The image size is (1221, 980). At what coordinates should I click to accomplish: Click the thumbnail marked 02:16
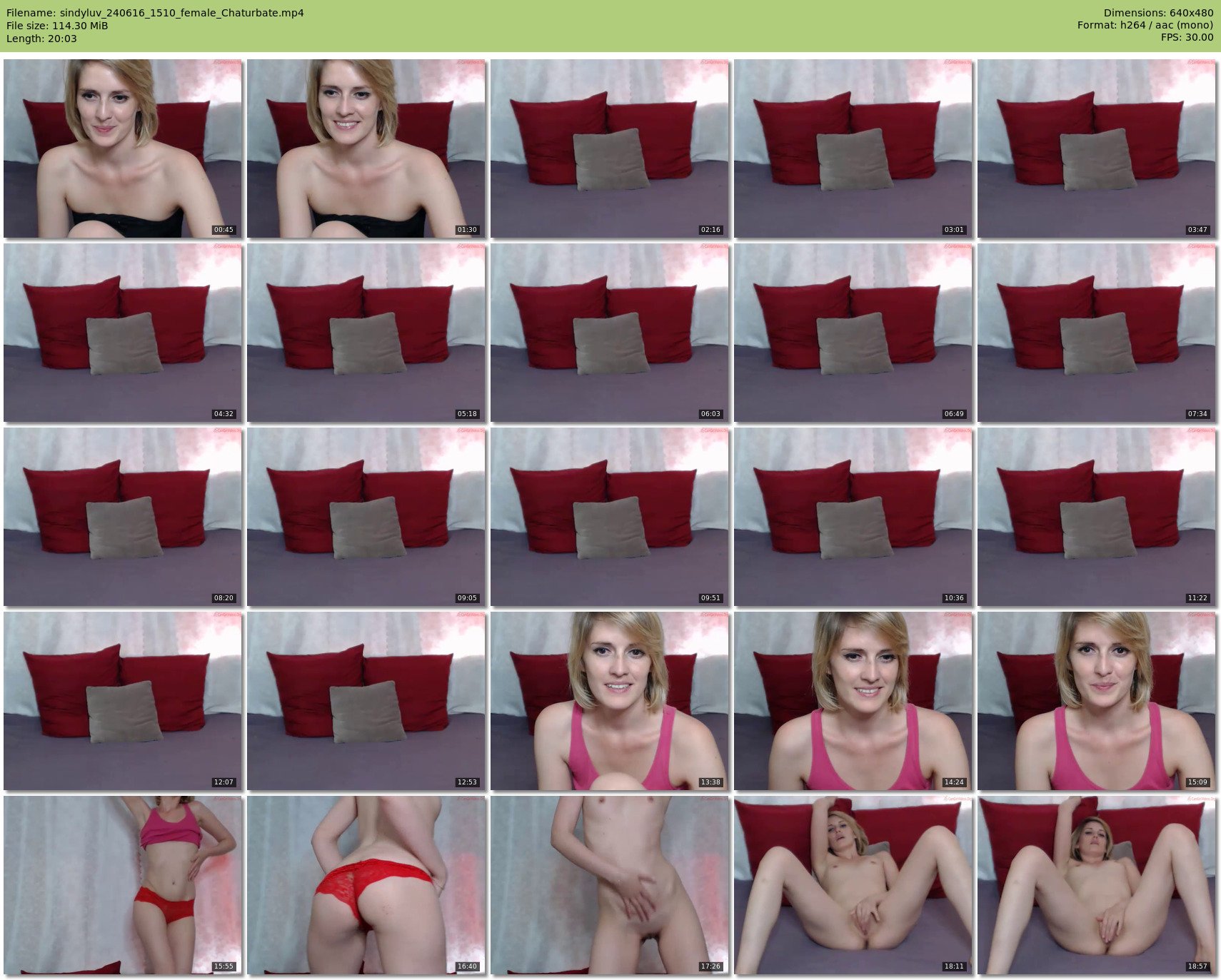610,148
